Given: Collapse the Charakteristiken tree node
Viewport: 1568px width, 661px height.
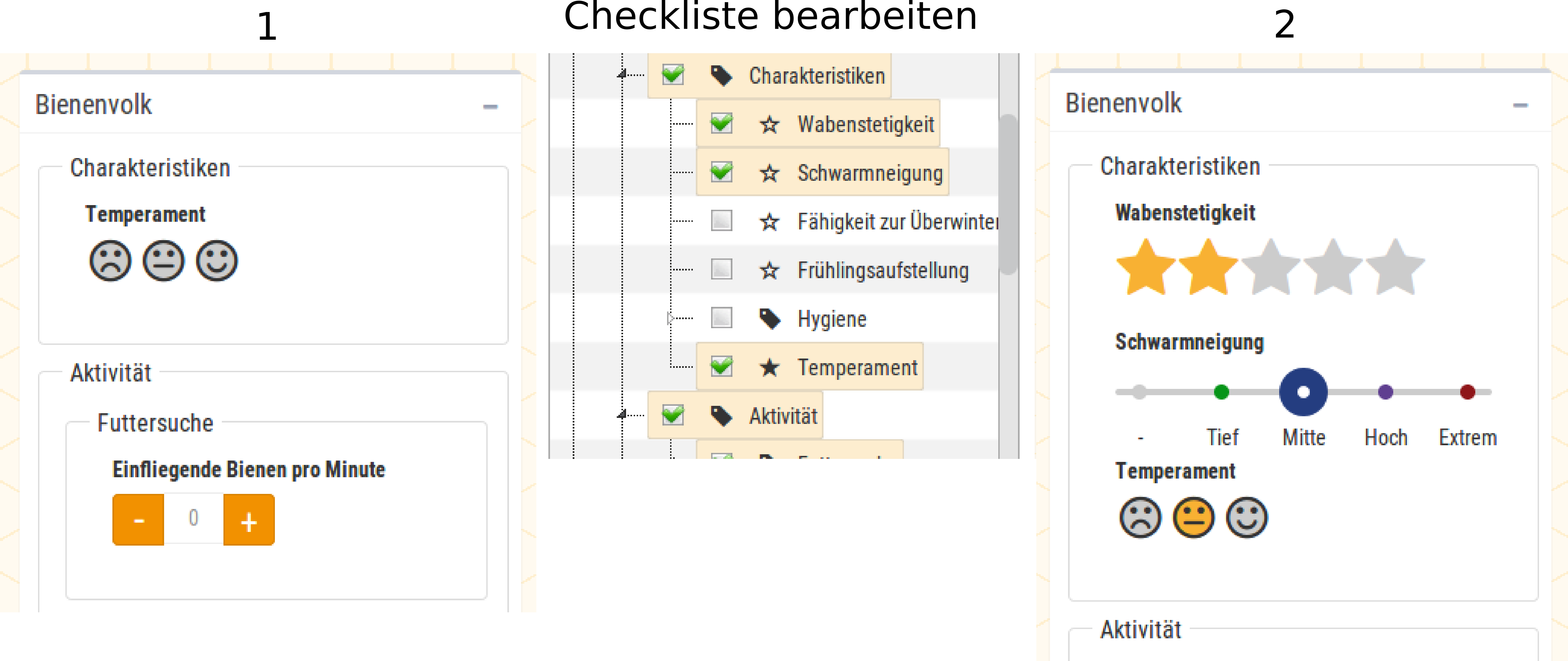Looking at the screenshot, I should pos(621,75).
